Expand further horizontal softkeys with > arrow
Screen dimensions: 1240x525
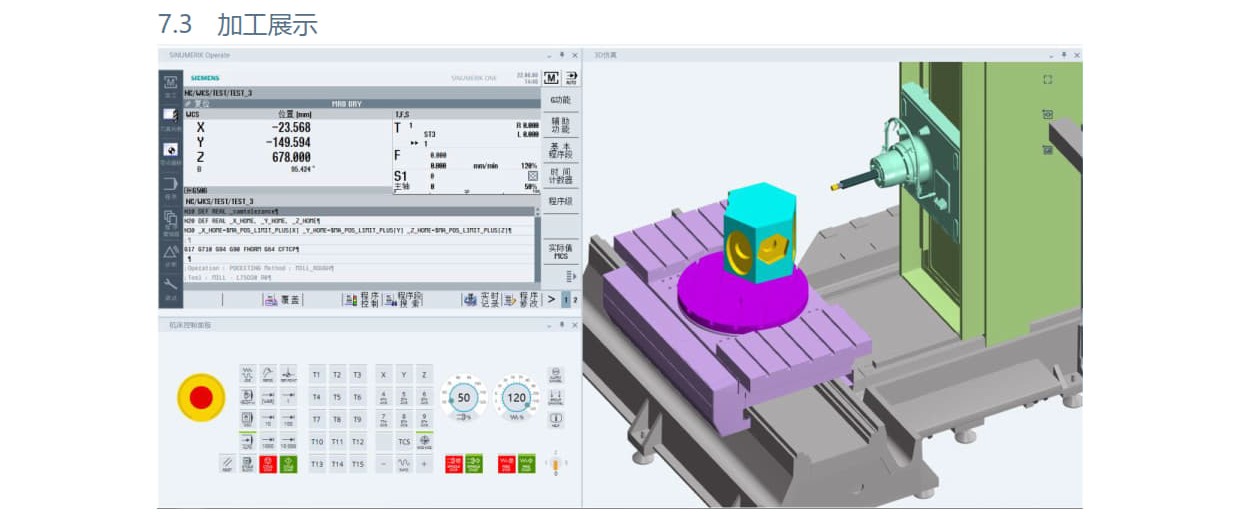click(551, 298)
